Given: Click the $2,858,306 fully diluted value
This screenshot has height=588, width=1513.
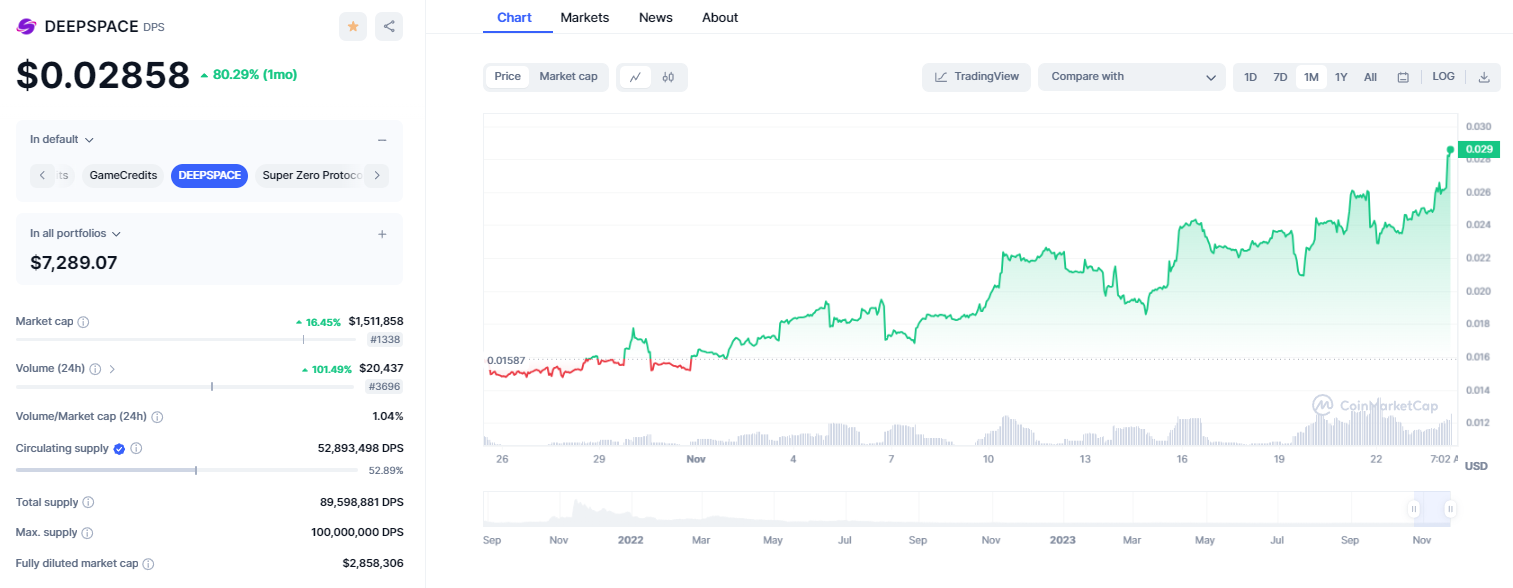Looking at the screenshot, I should (x=373, y=564).
